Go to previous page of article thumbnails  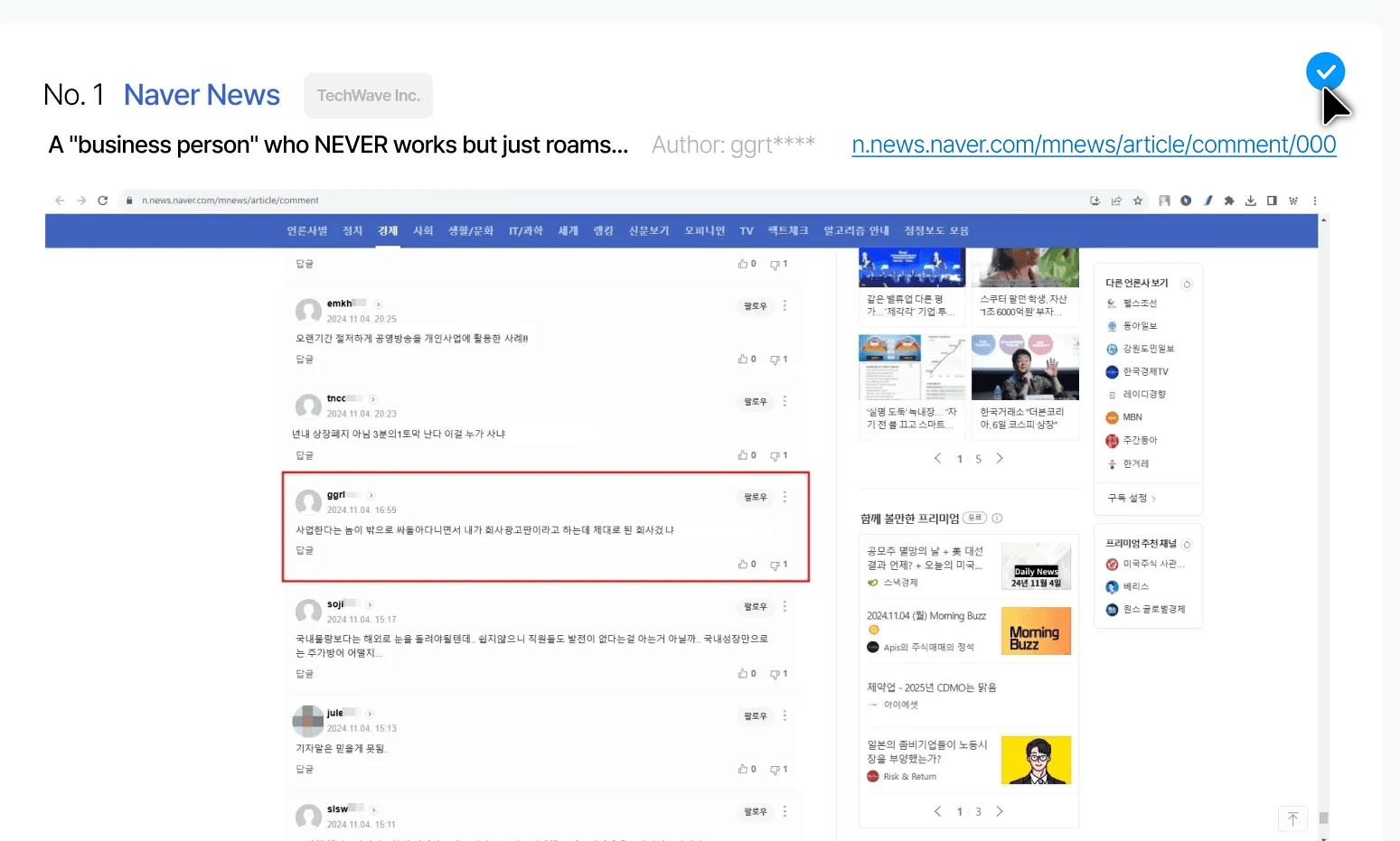click(938, 458)
